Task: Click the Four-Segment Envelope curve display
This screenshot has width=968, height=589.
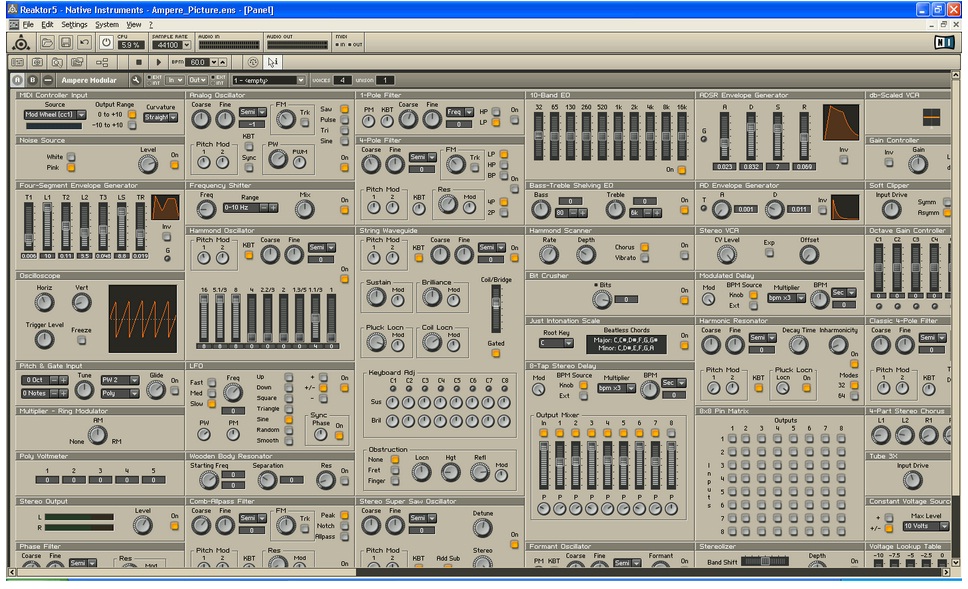Action: [x=165, y=207]
